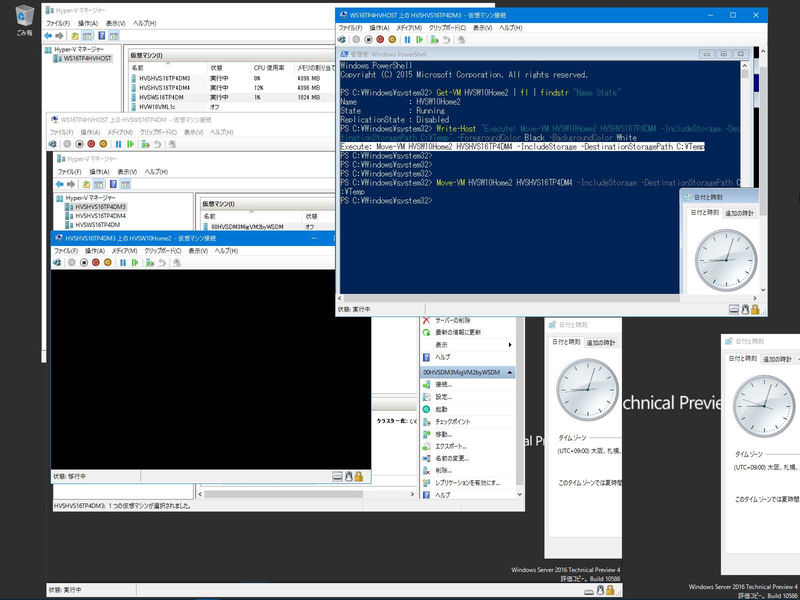Image resolution: width=800 pixels, height=600 pixels.
Task: Click blue help icon in outer Hyper-V Manager toolbar
Action: (102, 36)
